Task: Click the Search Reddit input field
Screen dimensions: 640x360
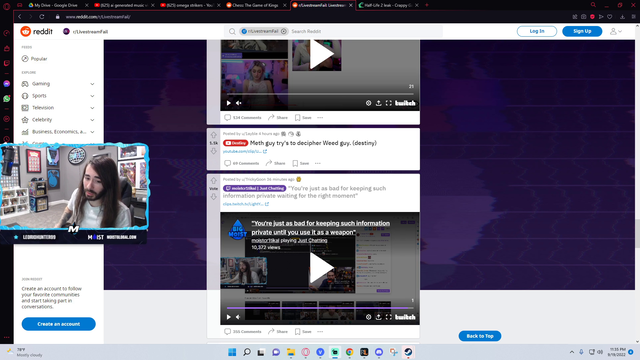Action: (363, 31)
